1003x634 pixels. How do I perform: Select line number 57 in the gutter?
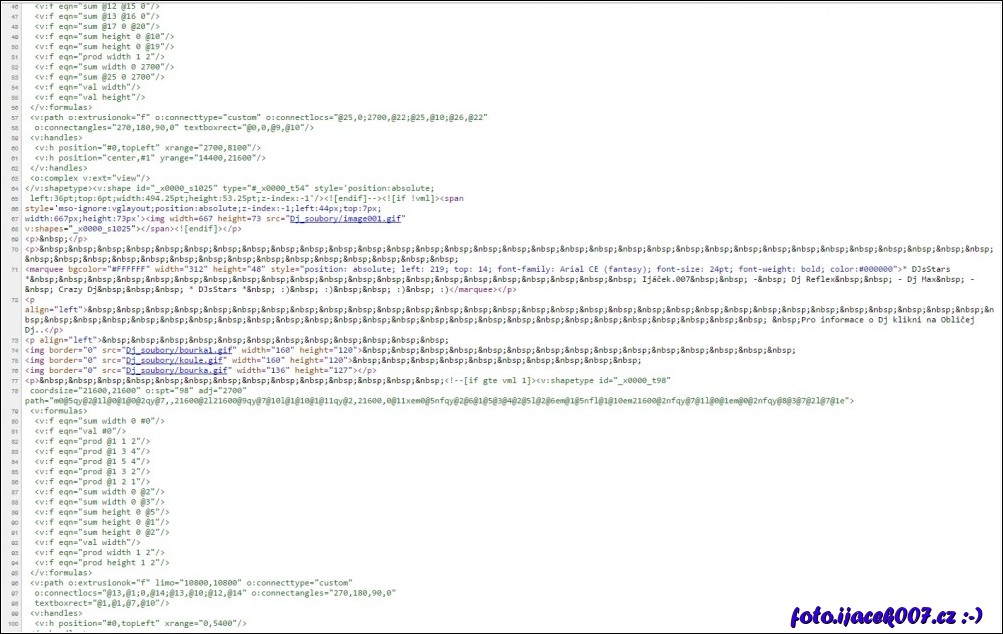(14, 117)
